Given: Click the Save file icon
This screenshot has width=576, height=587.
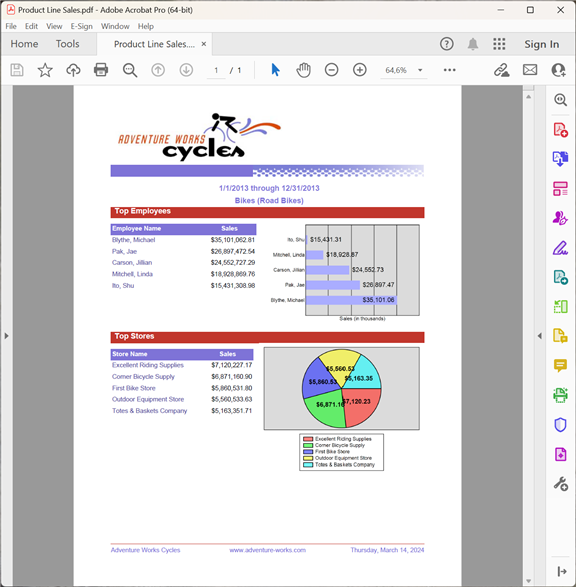Looking at the screenshot, I should (x=17, y=70).
